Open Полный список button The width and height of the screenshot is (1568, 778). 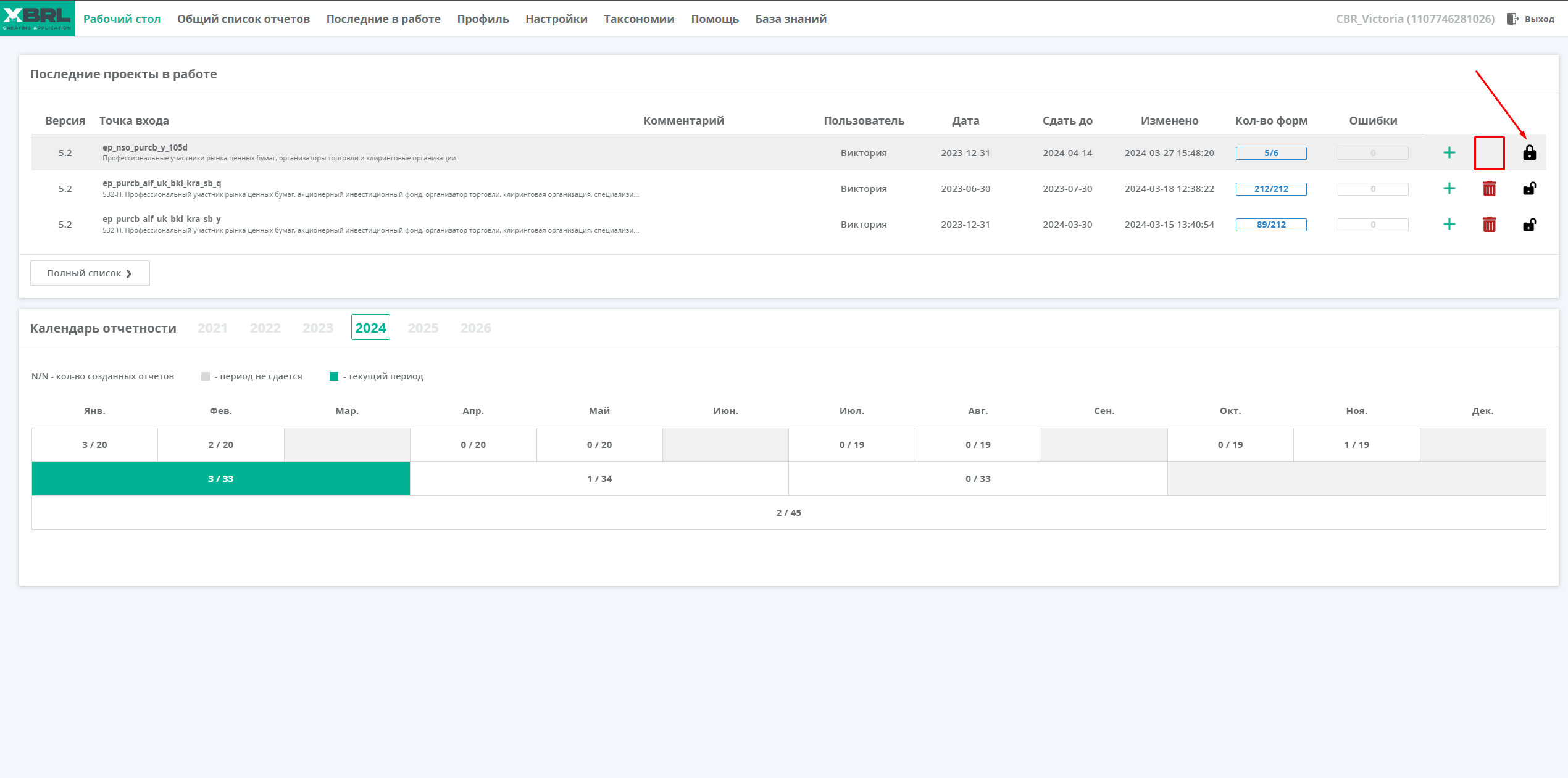click(90, 273)
